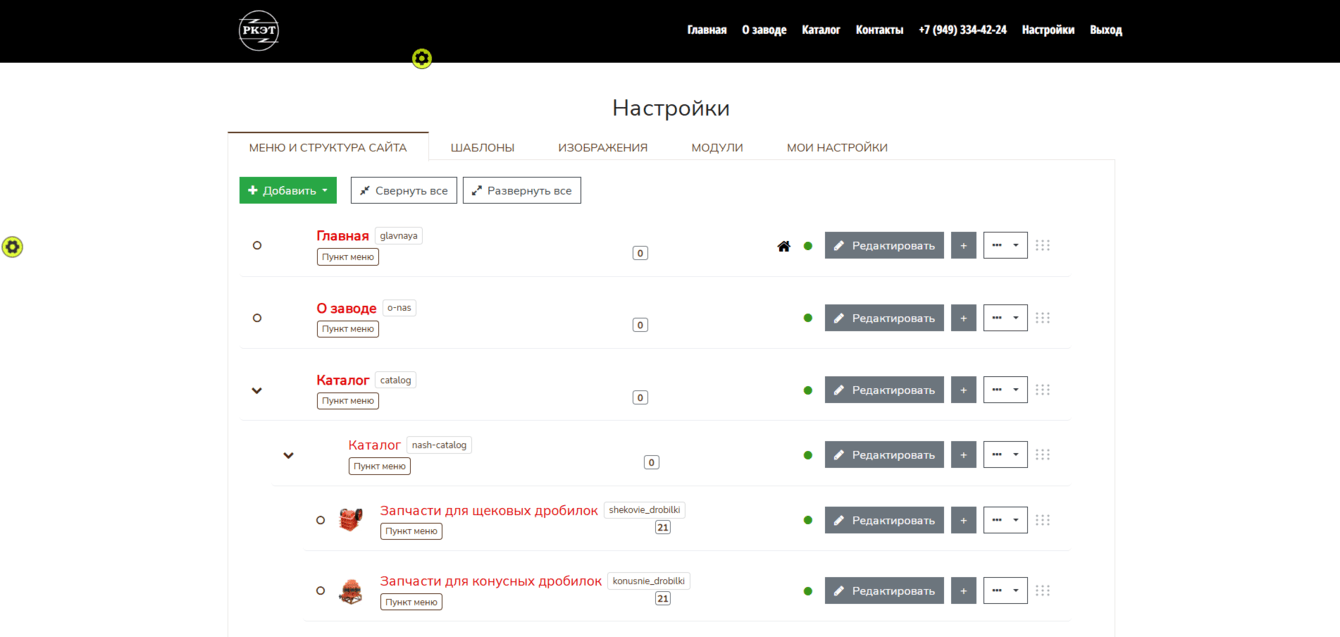Open the Модули tab
This screenshot has height=637, width=1340.
click(717, 147)
